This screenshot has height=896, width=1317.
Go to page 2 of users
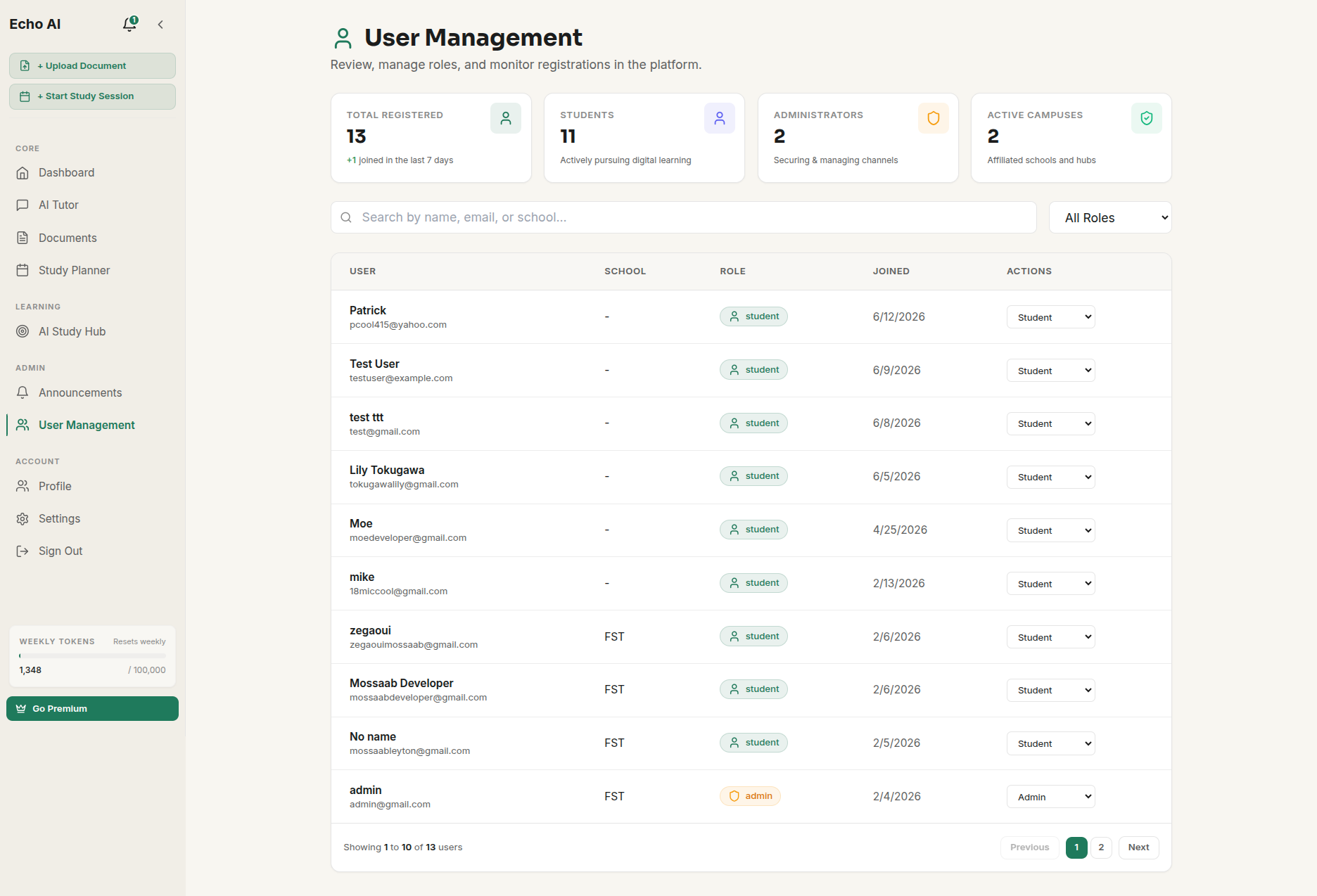tap(1101, 847)
